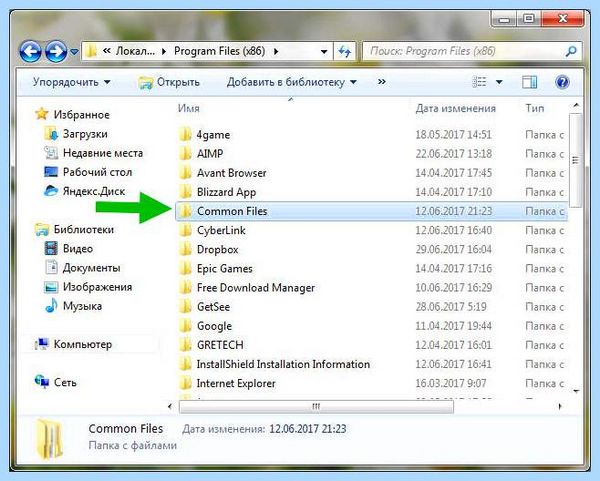The width and height of the screenshot is (600, 481).
Task: Open address bar history dropdown
Action: pyautogui.click(x=324, y=51)
